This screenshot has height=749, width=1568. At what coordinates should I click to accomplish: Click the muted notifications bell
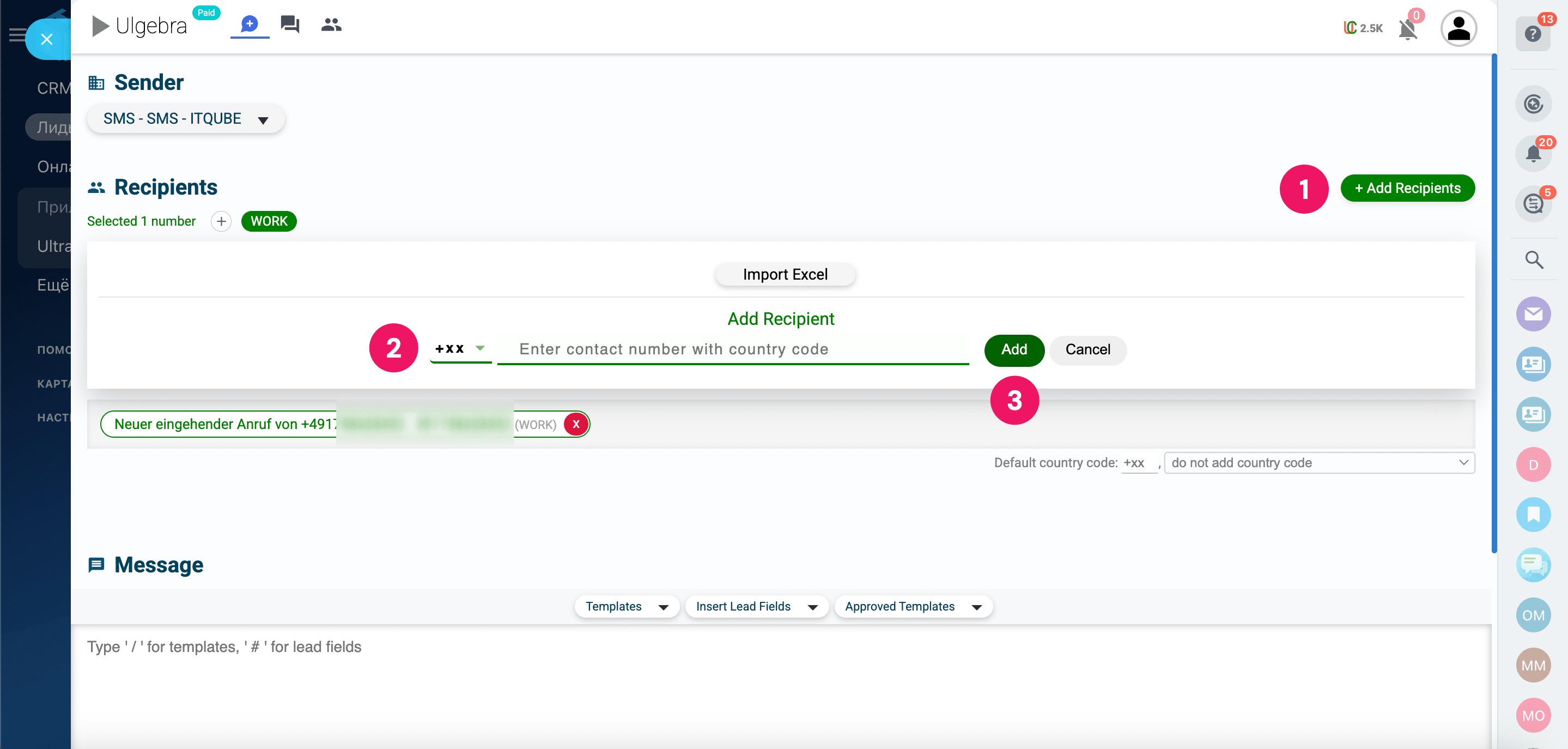(x=1408, y=29)
